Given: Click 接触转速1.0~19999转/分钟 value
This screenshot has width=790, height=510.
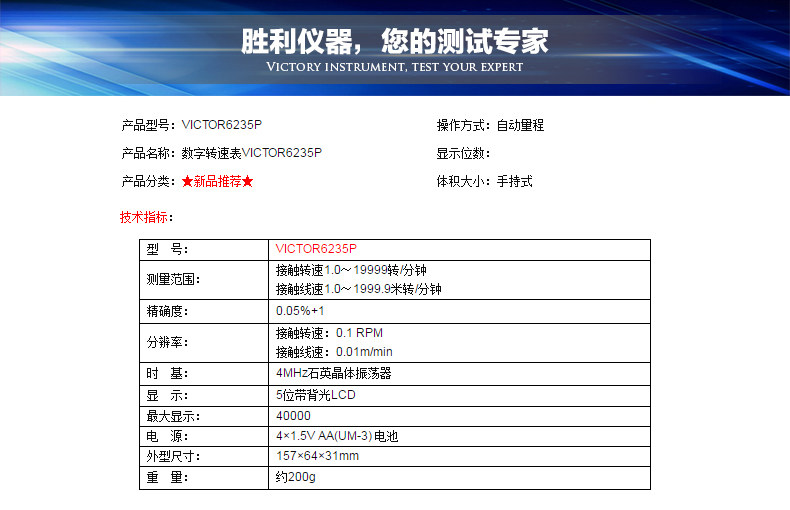Looking at the screenshot, I should 351,270.
